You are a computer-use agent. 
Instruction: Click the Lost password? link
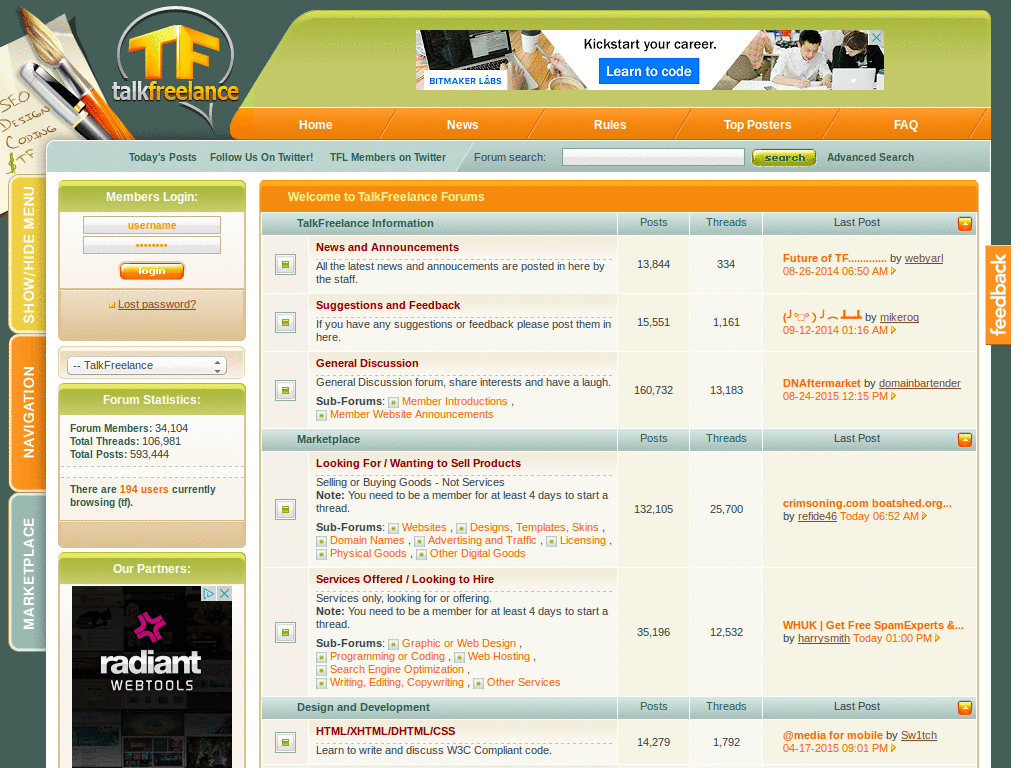tap(157, 304)
